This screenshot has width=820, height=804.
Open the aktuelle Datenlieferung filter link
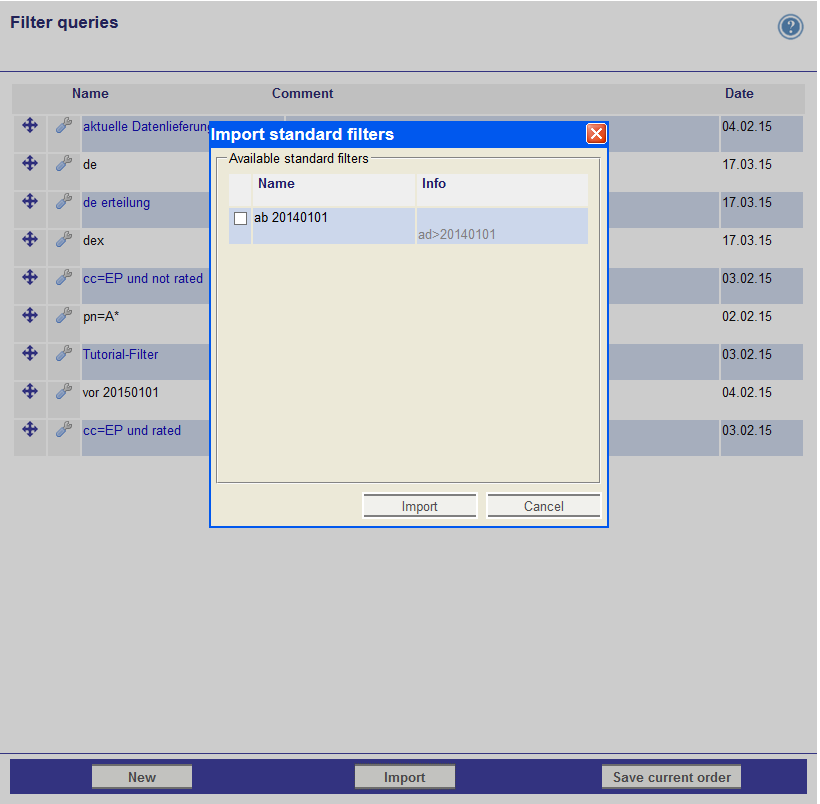point(146,127)
